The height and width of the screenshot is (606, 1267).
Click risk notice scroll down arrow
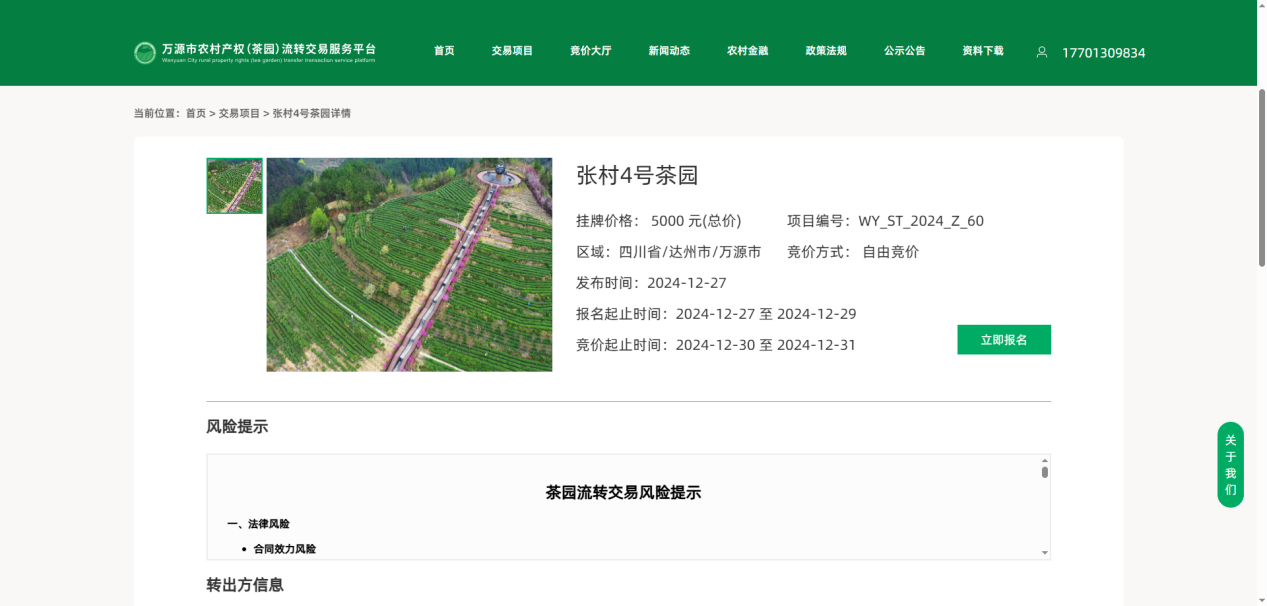[x=1045, y=553]
